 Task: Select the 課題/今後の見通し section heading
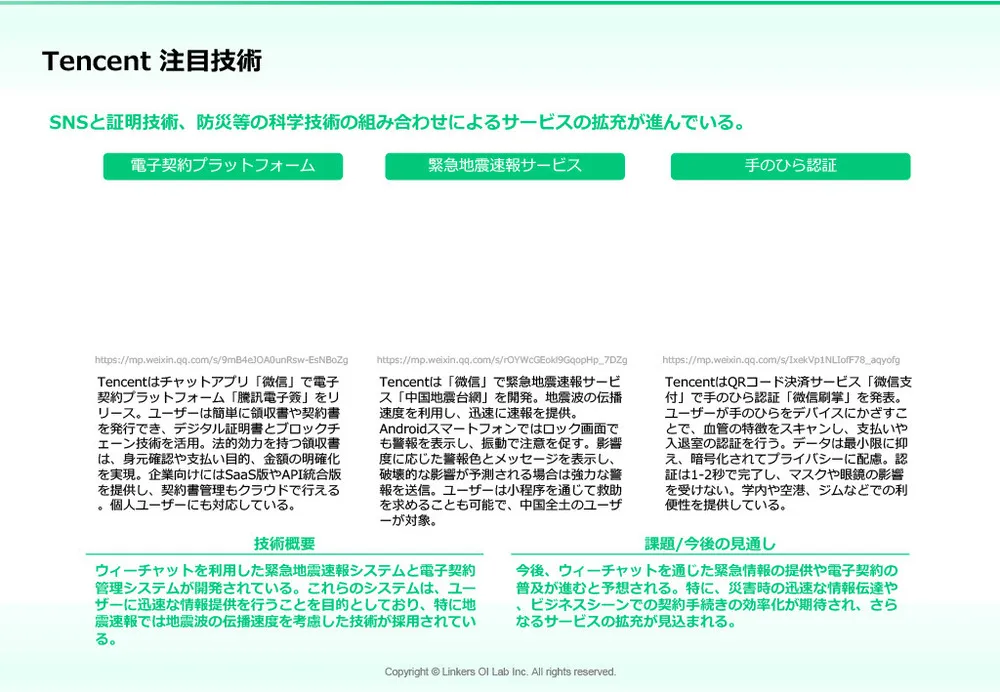coord(710,543)
